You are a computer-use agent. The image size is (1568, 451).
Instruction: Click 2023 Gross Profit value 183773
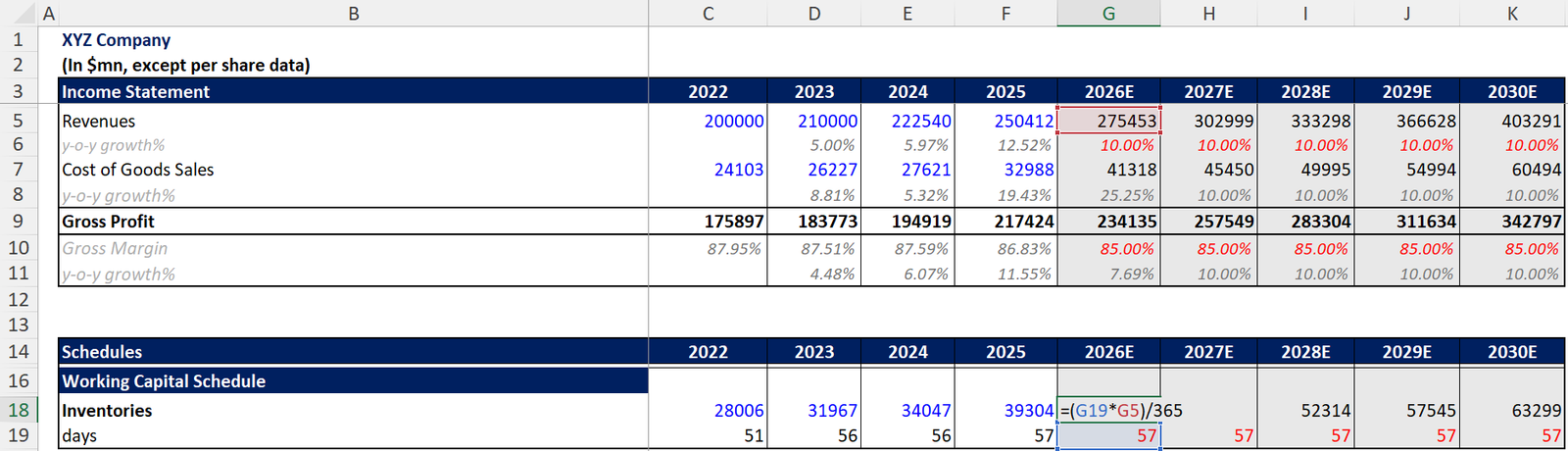[813, 222]
